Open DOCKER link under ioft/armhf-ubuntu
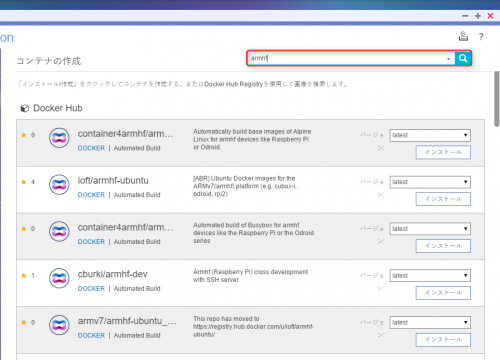 (x=91, y=195)
